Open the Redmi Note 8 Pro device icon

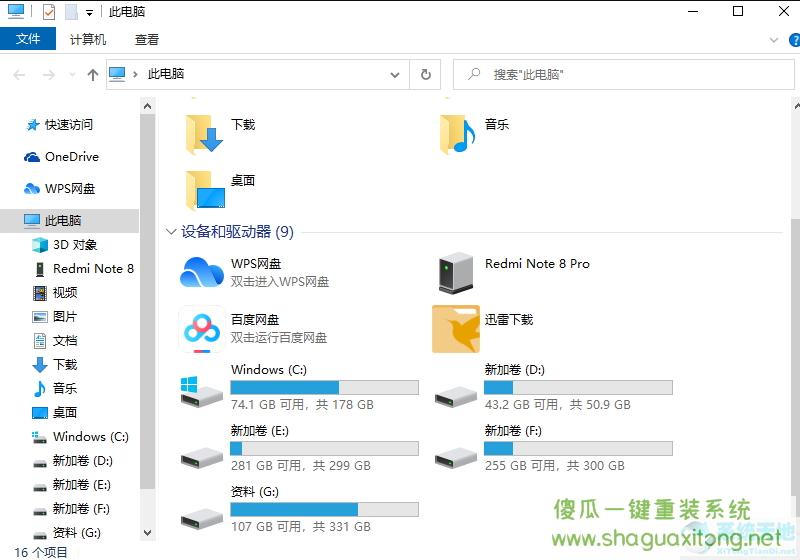pyautogui.click(x=456, y=273)
